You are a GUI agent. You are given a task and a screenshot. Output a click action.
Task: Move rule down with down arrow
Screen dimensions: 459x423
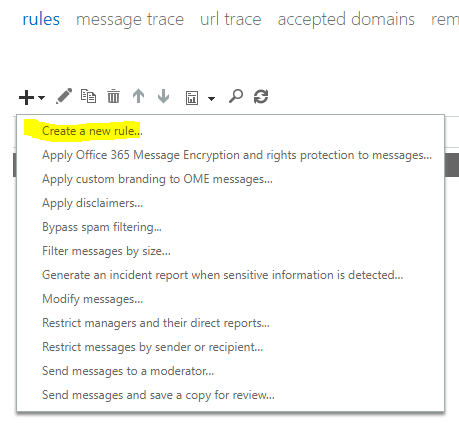pyautogui.click(x=163, y=96)
